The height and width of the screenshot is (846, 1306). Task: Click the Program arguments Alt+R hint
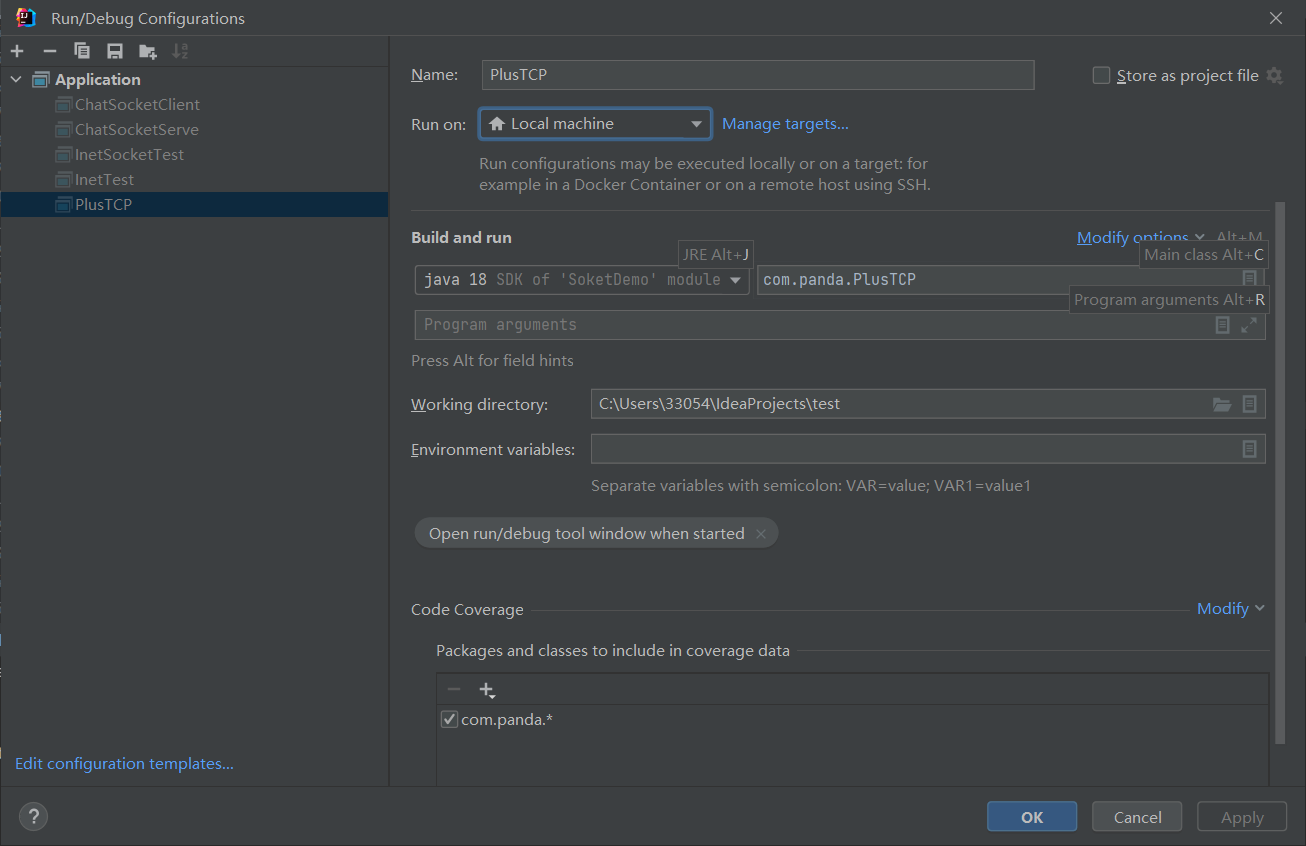[x=1169, y=300]
